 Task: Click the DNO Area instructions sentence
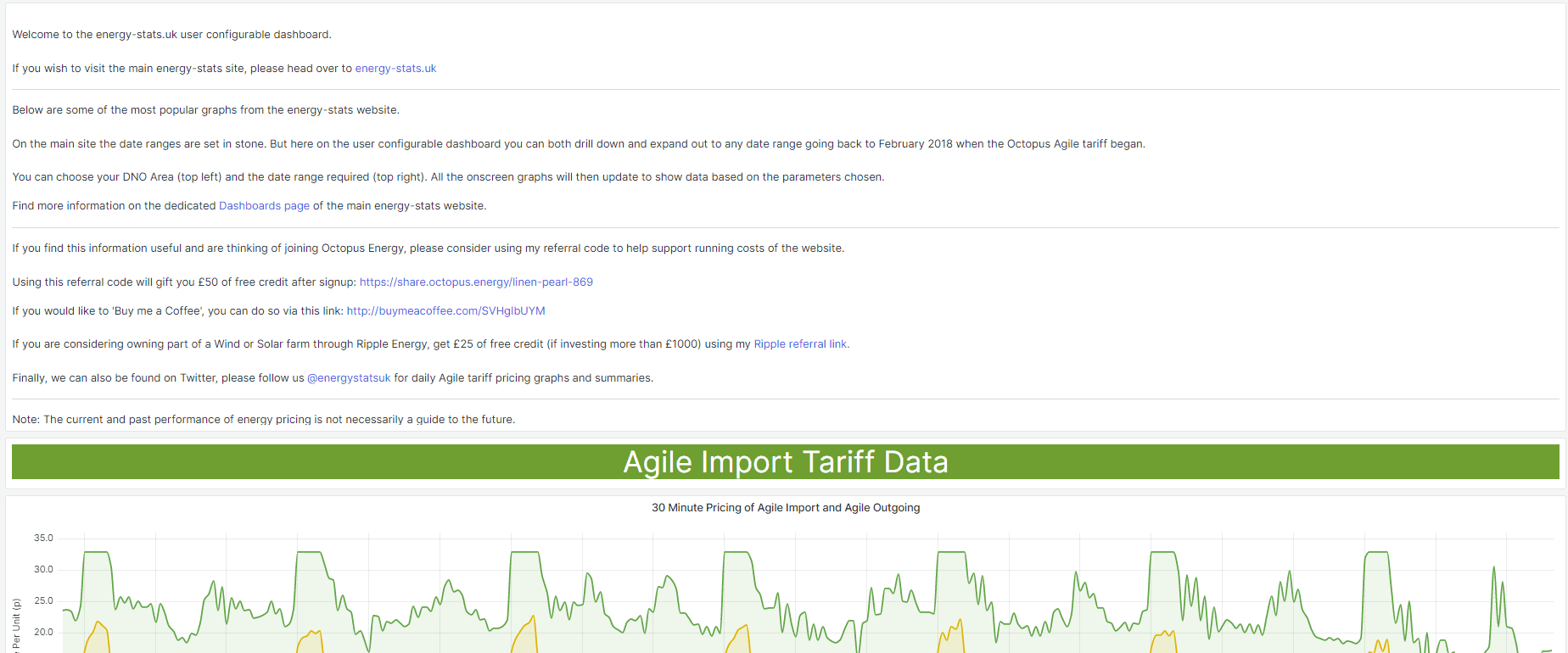(448, 177)
